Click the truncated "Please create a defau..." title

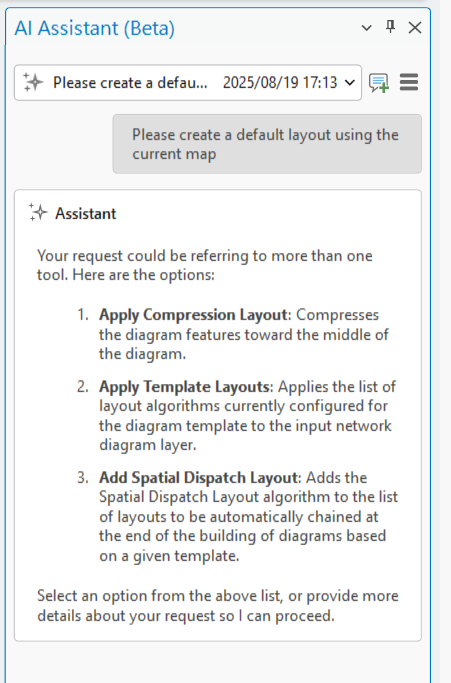pyautogui.click(x=130, y=82)
